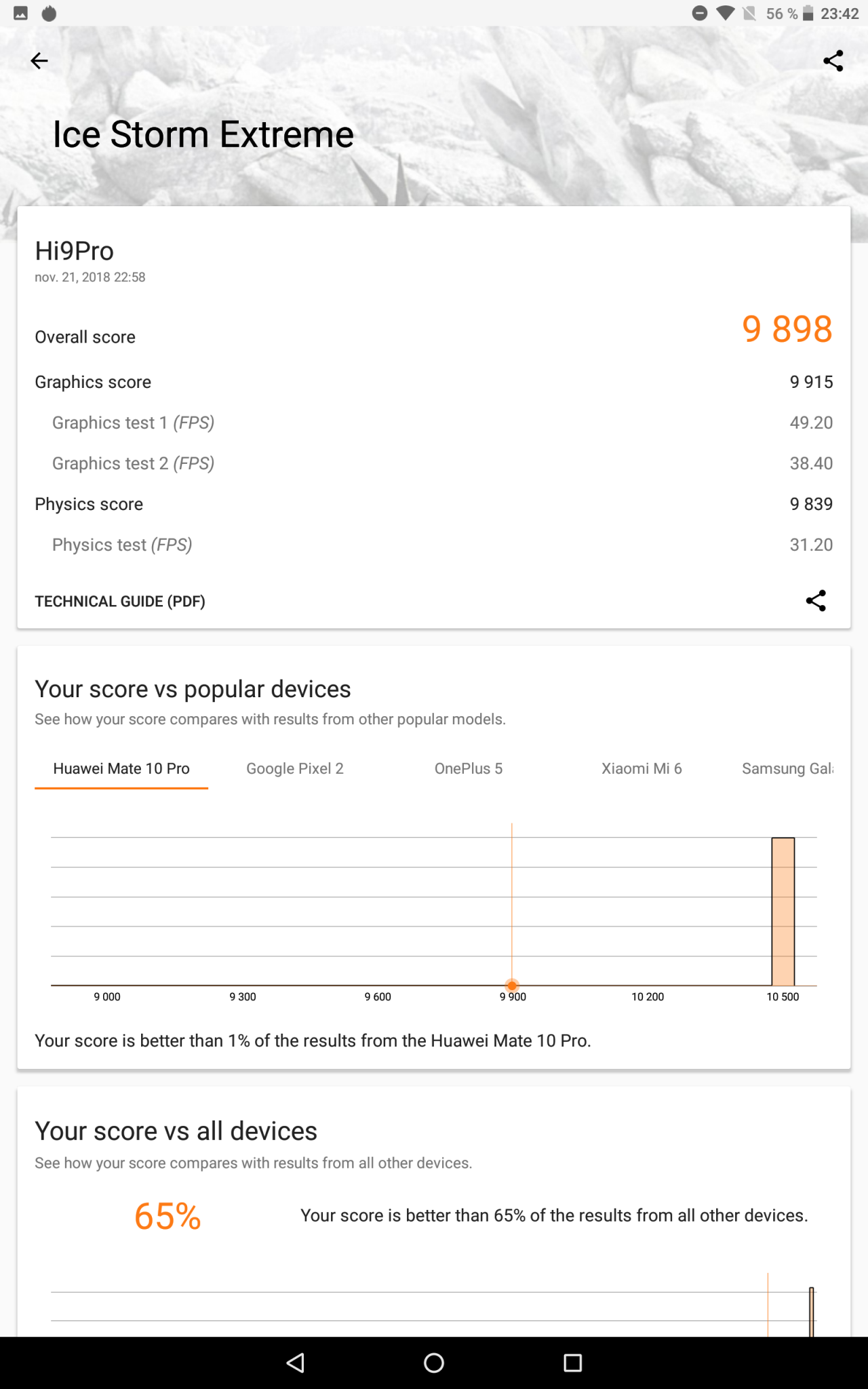Screen dimensions: 868x1389
Task: Tap the Android home circle button
Action: tap(434, 1363)
